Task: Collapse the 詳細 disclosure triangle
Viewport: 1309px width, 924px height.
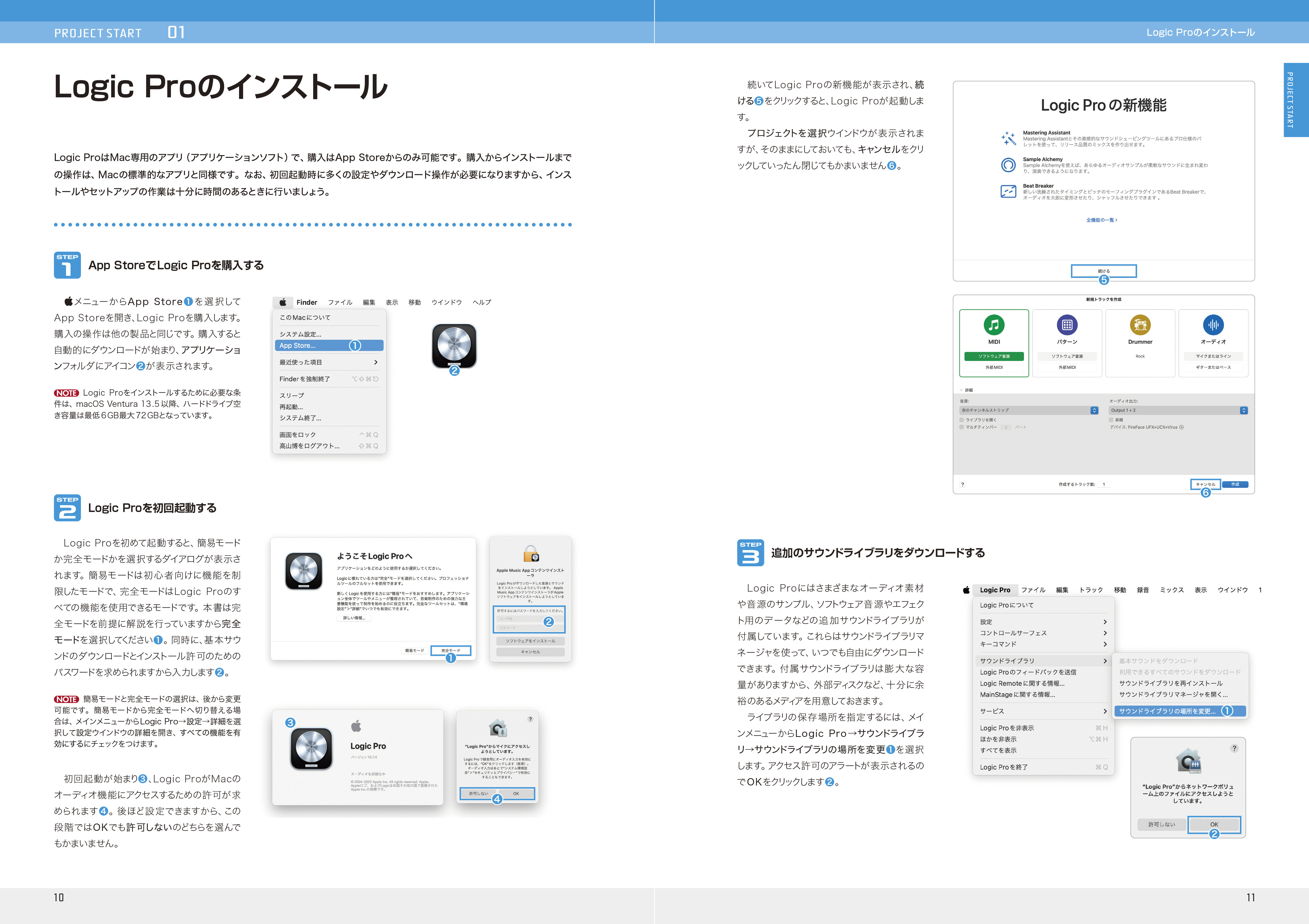Action: pos(961,390)
